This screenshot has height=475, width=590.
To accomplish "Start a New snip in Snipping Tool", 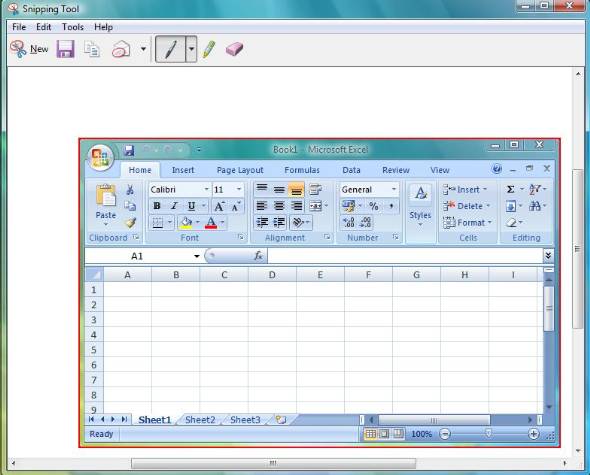I will [x=29, y=49].
